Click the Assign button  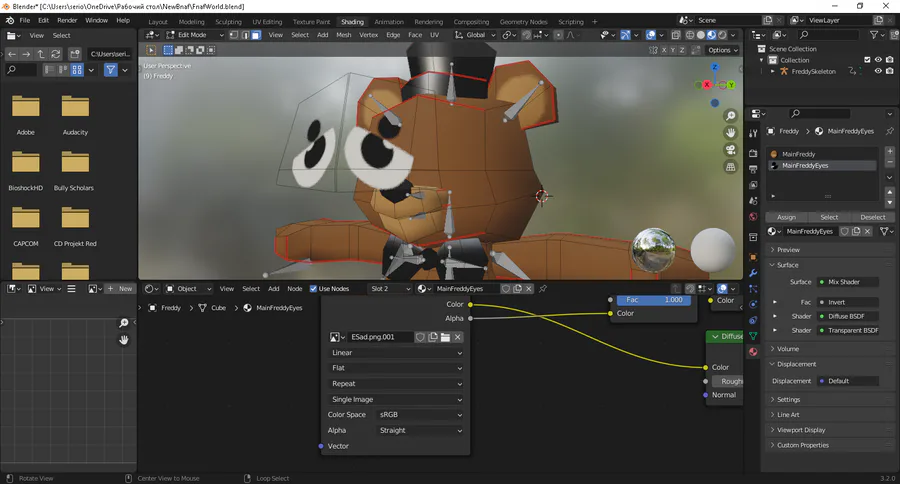[786, 217]
